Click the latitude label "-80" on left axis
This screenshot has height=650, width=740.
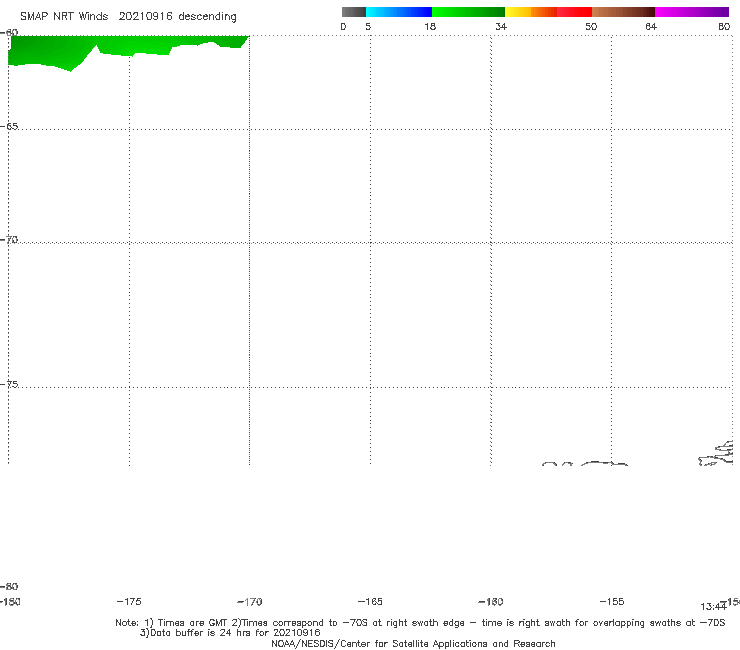9,586
